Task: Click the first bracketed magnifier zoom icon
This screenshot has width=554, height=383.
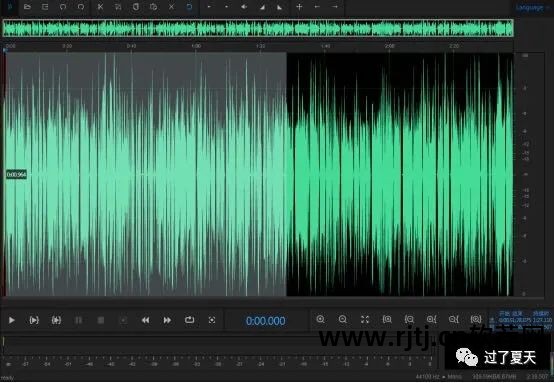Action: [387, 319]
